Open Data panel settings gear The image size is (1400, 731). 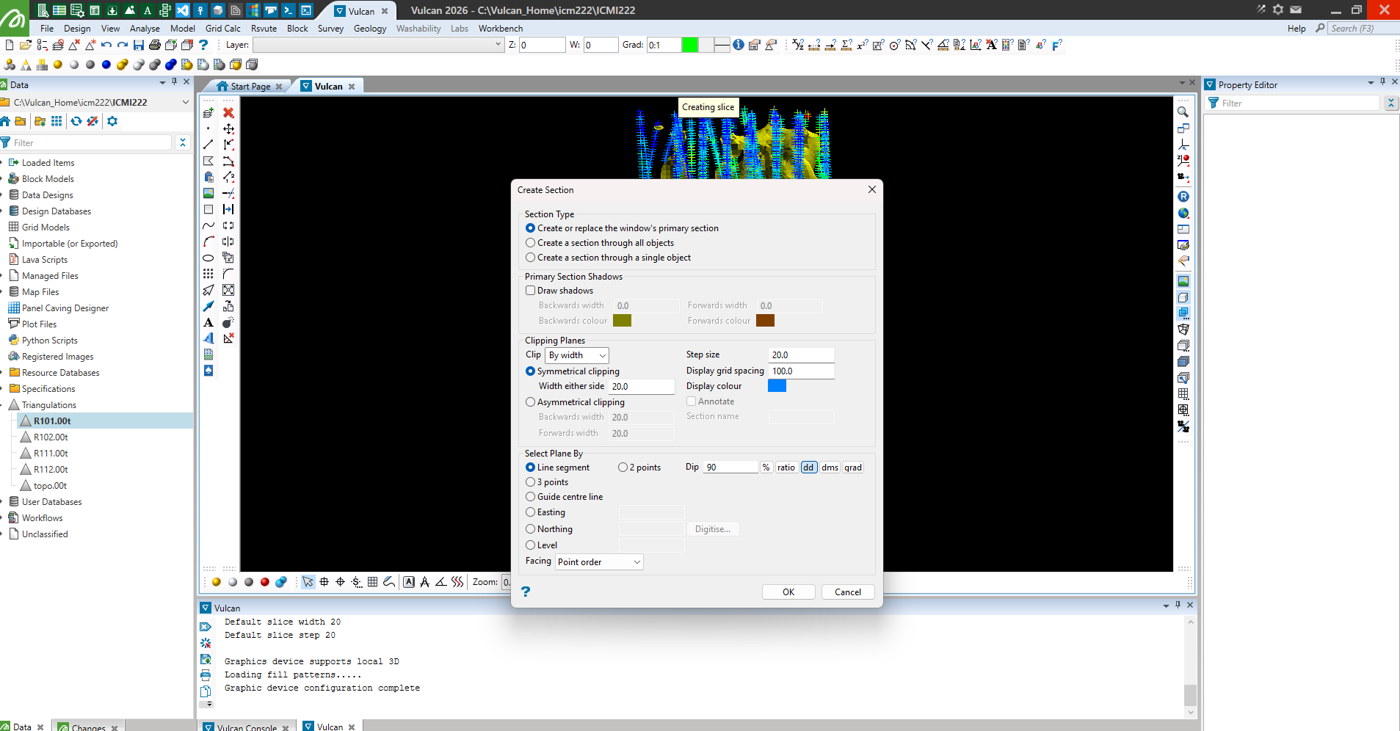coord(112,121)
